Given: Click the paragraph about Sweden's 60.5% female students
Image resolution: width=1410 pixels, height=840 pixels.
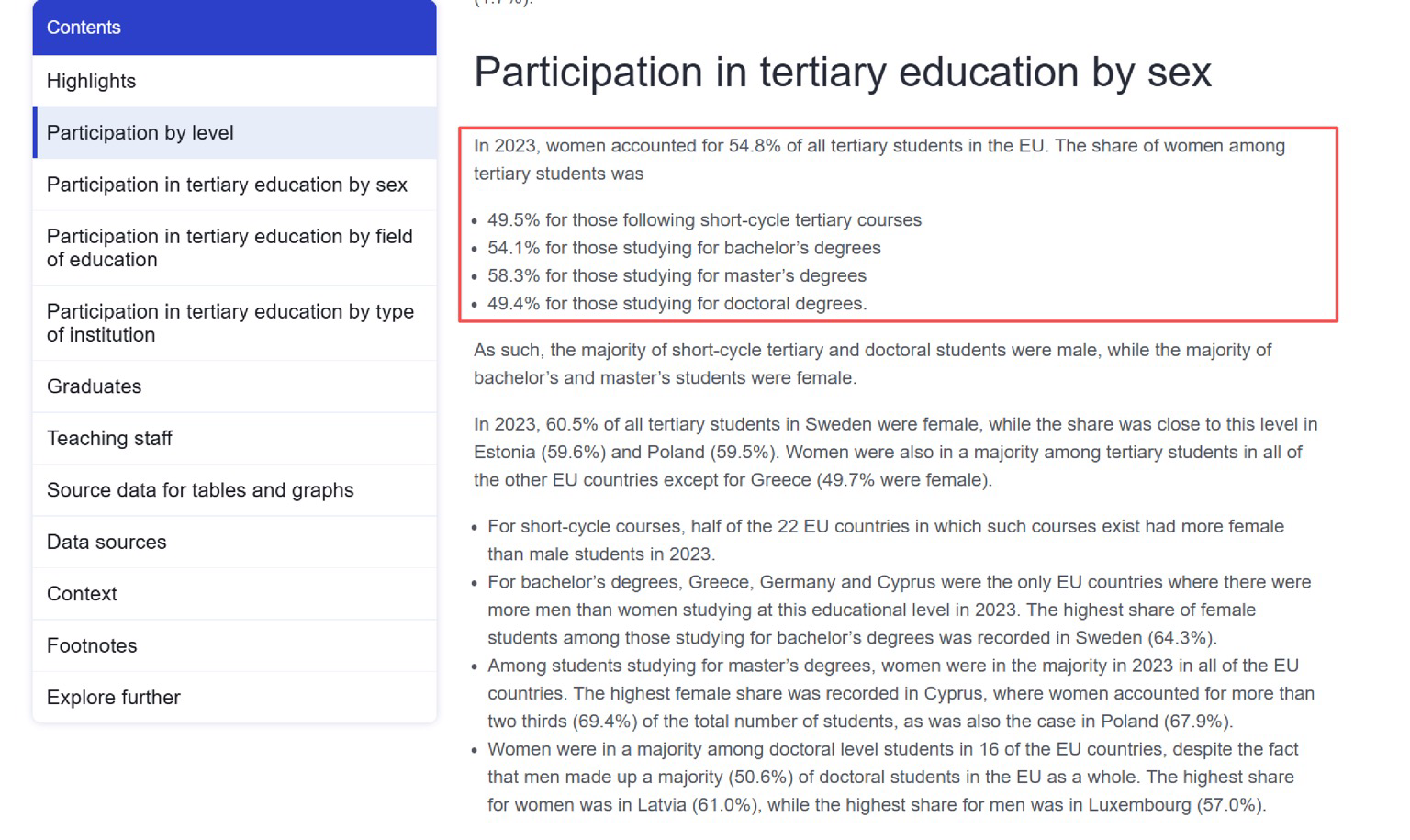Looking at the screenshot, I should pos(895,452).
